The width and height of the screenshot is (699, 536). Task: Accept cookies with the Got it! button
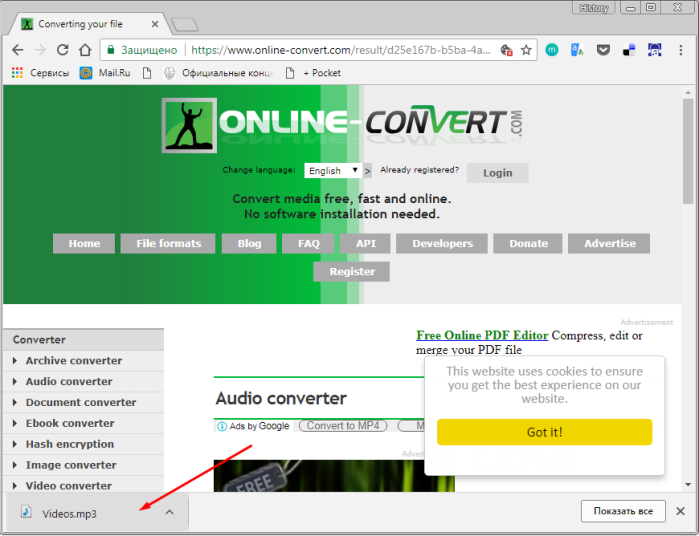544,432
